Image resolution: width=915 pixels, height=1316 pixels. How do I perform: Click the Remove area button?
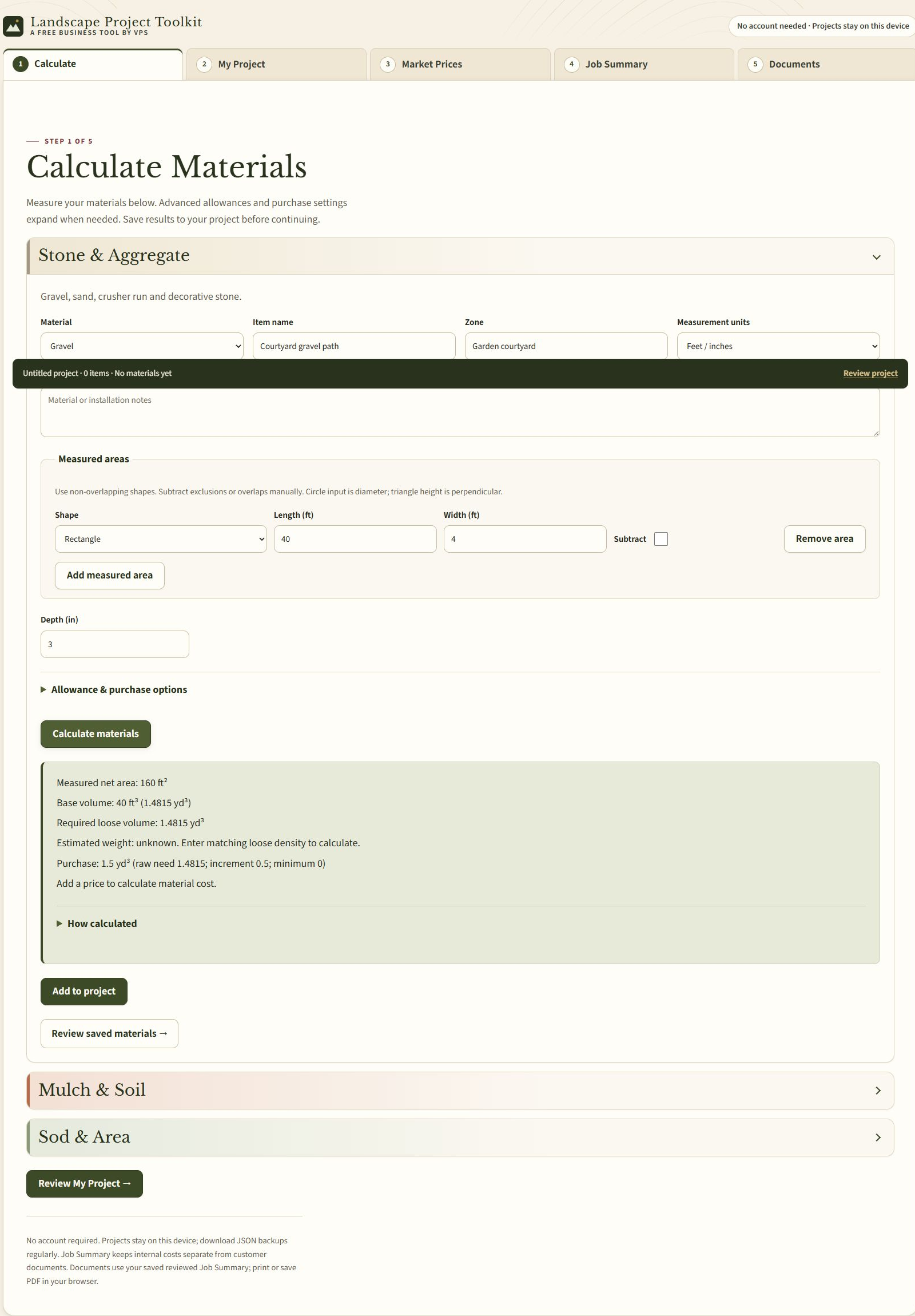(825, 539)
